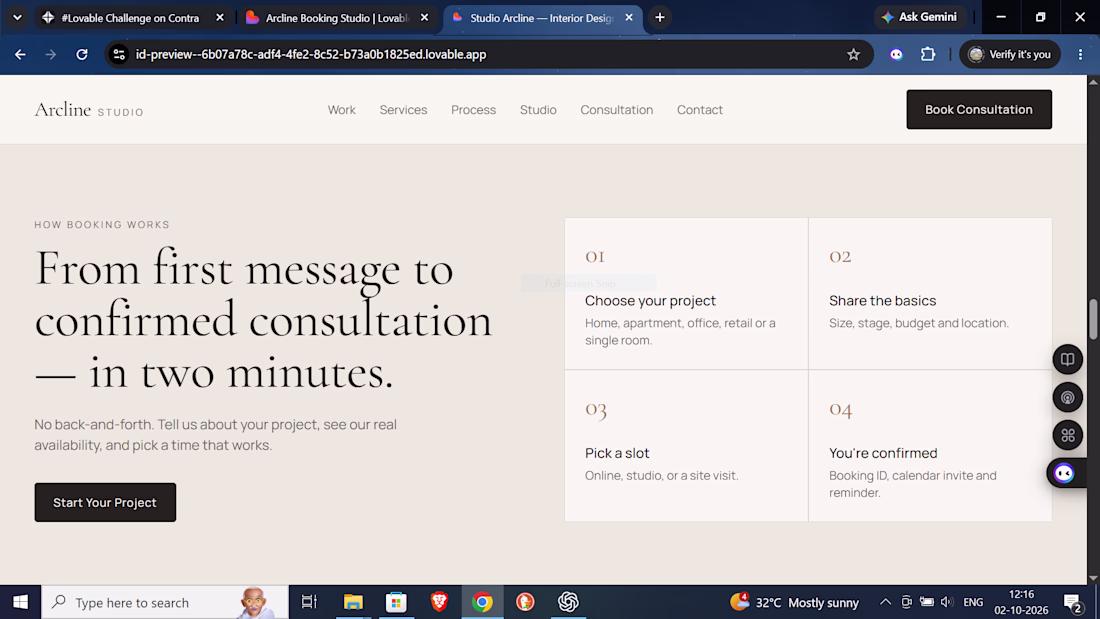This screenshot has width=1100, height=619.
Task: Click the Start Your Project button
Action: coord(105,502)
